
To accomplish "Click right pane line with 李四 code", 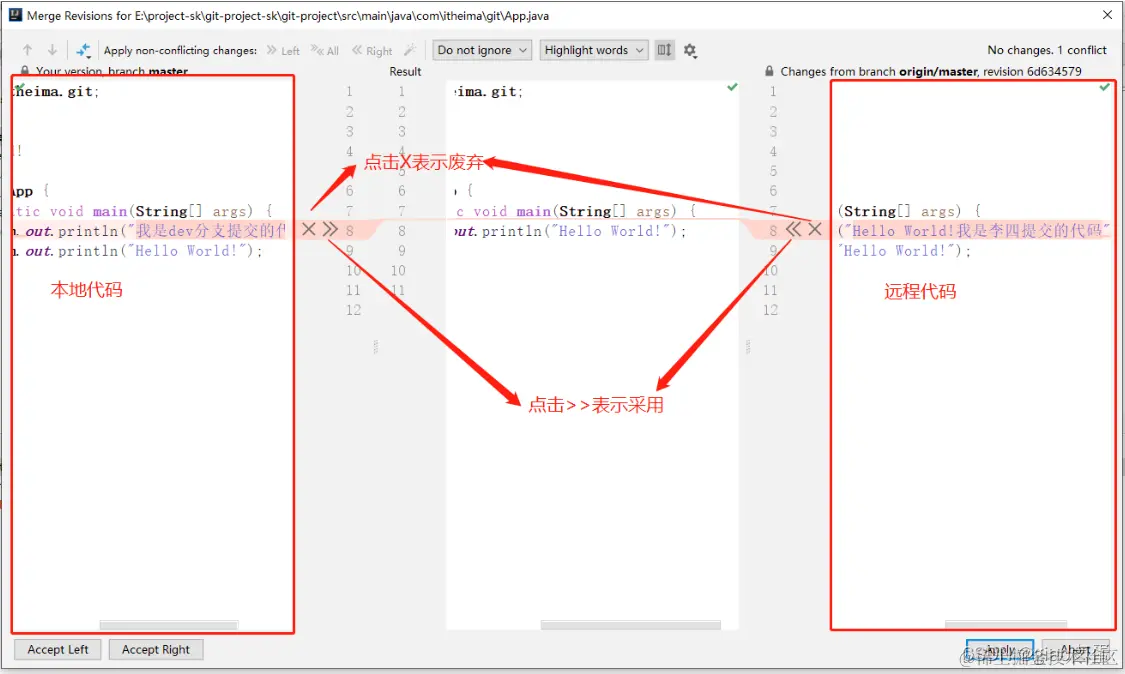I will click(974, 230).
